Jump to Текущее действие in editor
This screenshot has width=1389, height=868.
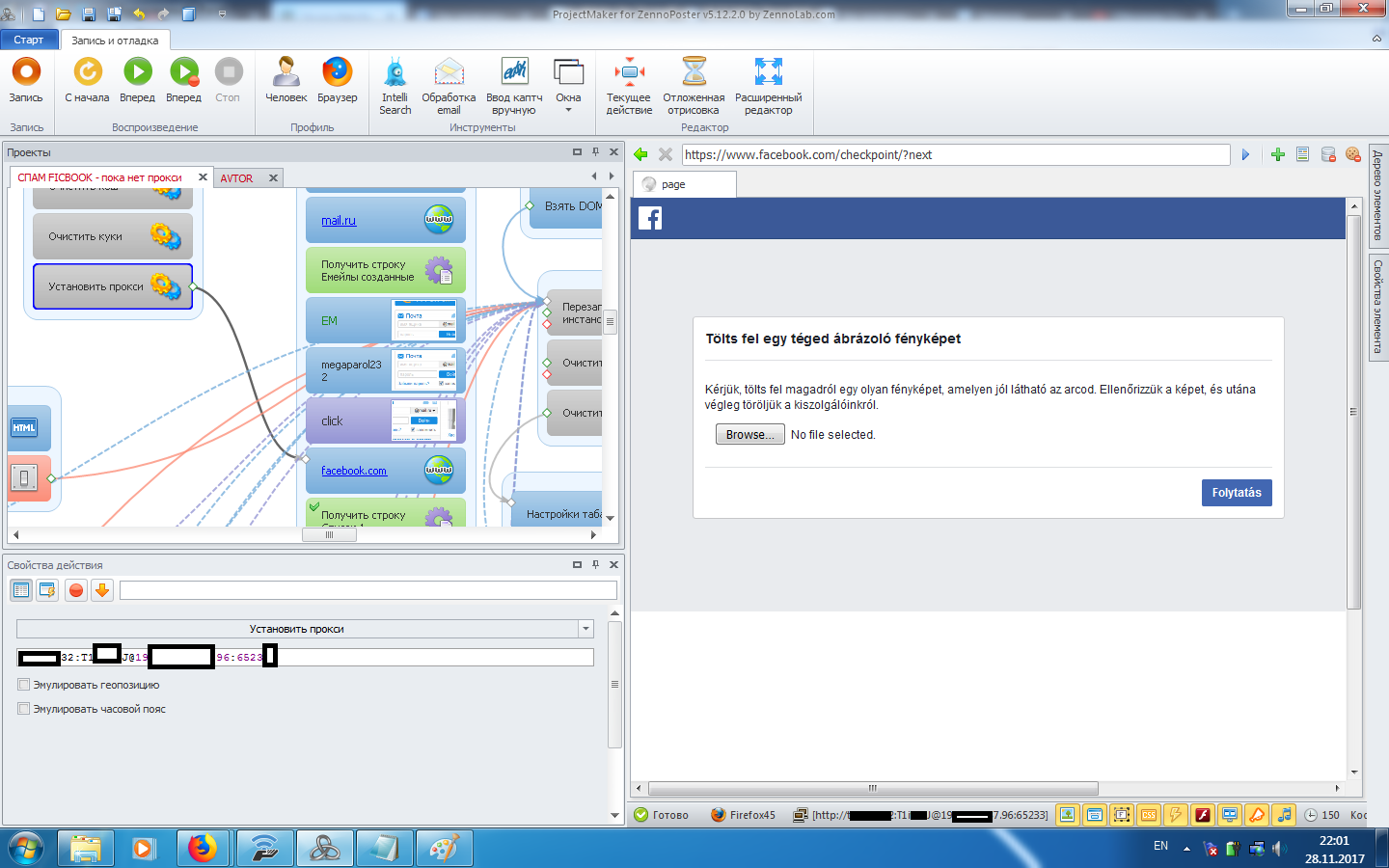pyautogui.click(x=629, y=86)
